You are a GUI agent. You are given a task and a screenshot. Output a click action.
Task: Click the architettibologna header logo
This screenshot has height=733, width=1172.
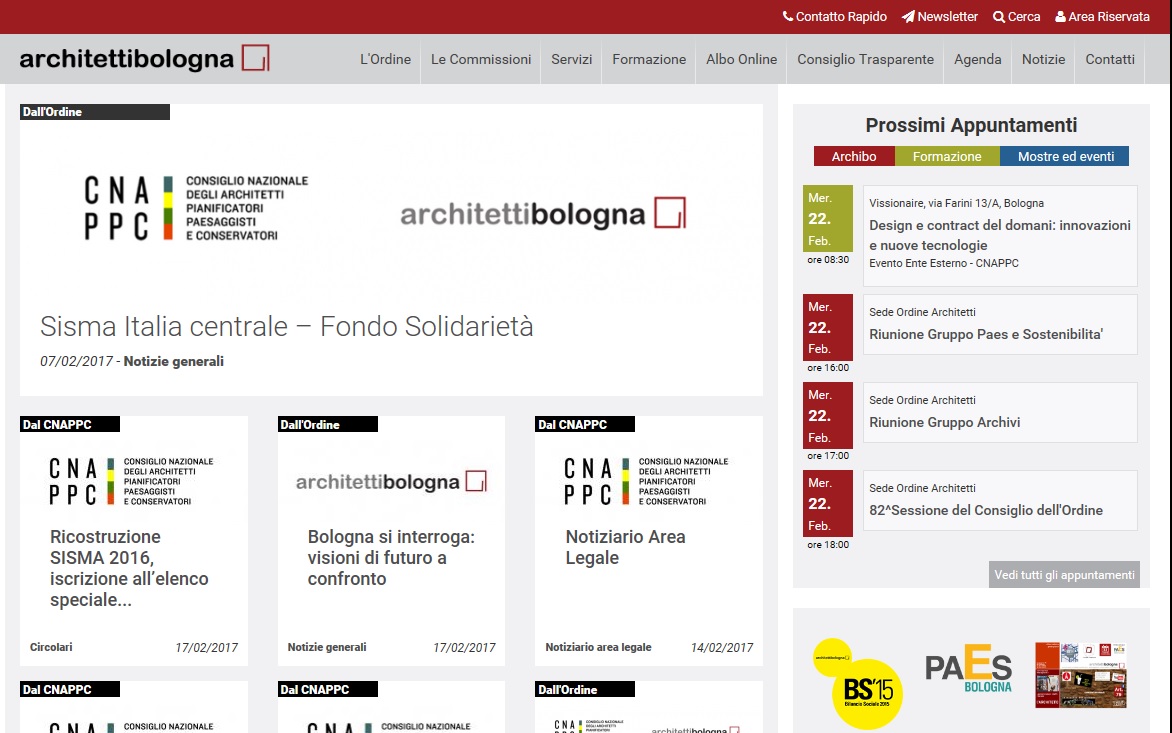pos(144,58)
